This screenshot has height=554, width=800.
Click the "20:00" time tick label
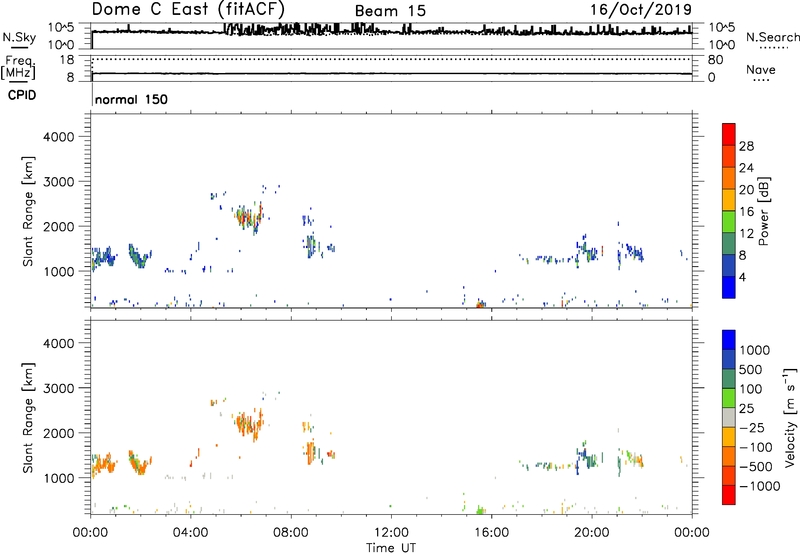[592, 533]
